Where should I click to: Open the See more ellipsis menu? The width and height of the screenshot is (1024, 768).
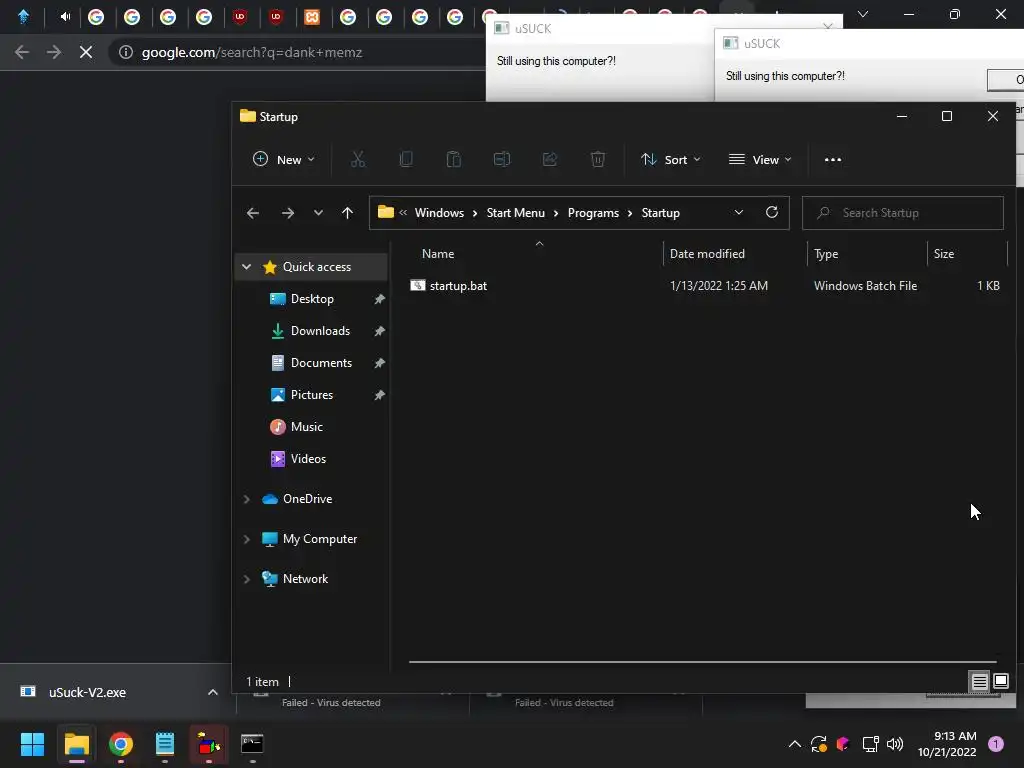[833, 160]
